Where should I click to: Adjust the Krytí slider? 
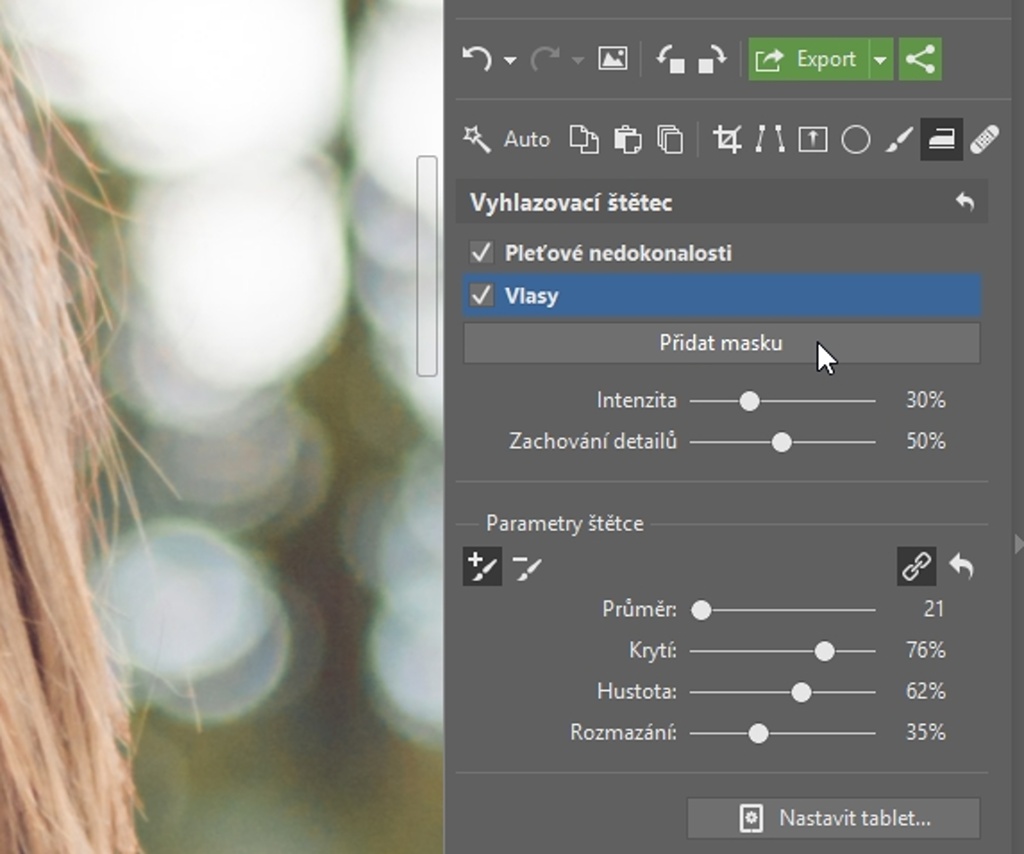click(824, 651)
